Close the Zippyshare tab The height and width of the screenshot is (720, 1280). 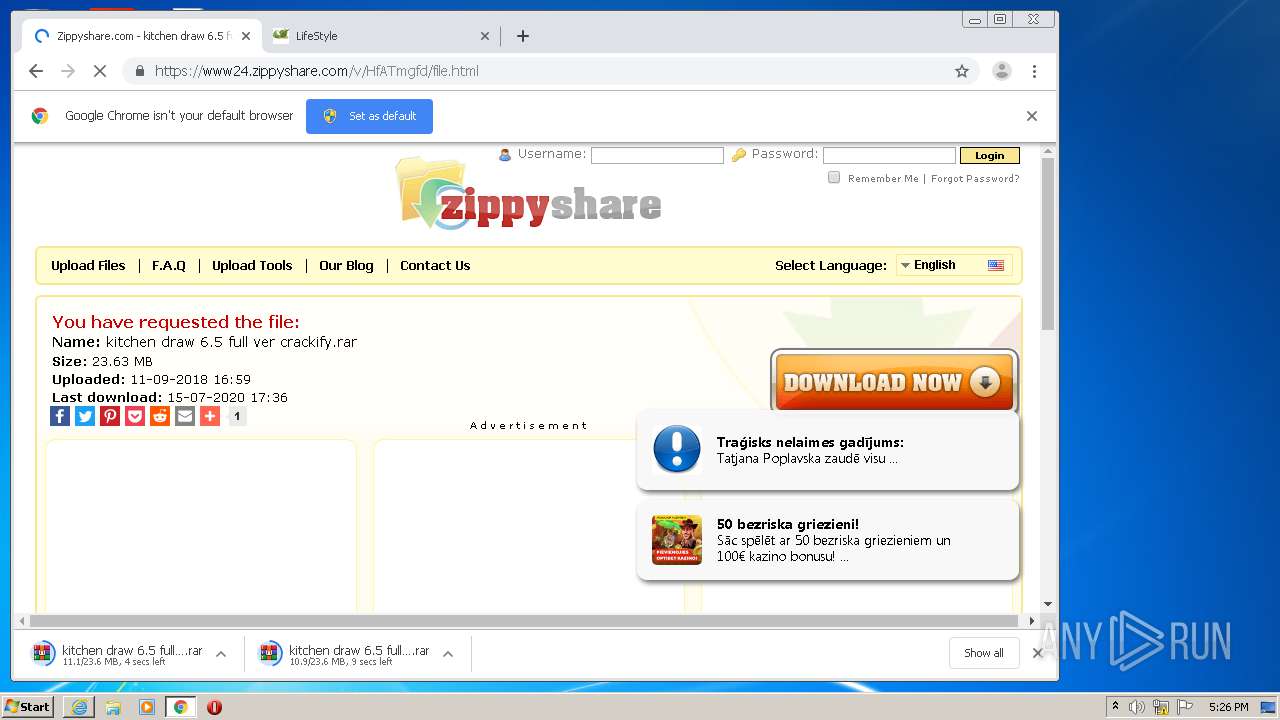[x=246, y=36]
